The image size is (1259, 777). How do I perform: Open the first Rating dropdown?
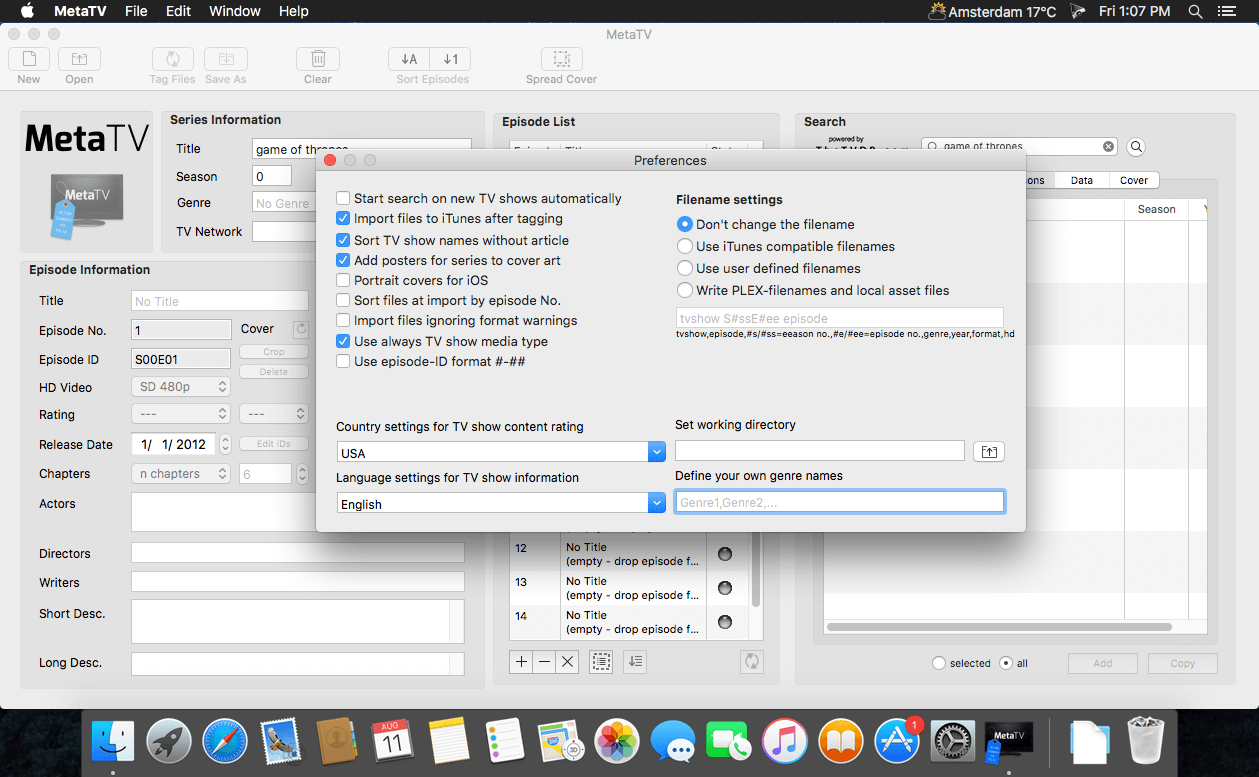181,413
